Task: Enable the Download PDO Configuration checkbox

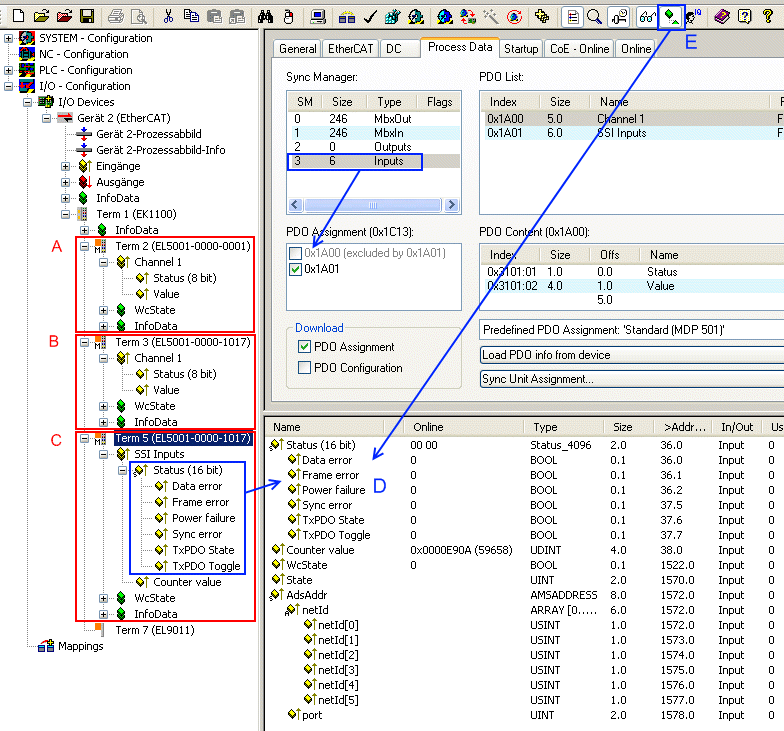Action: (x=304, y=368)
